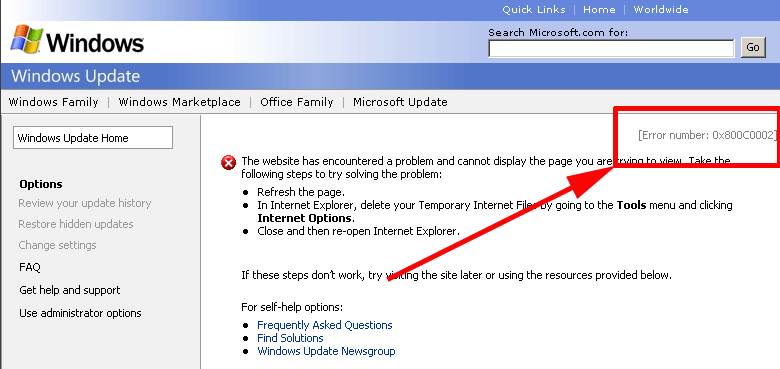Click the Options sidebar heading
The image size is (780, 369).
41,184
